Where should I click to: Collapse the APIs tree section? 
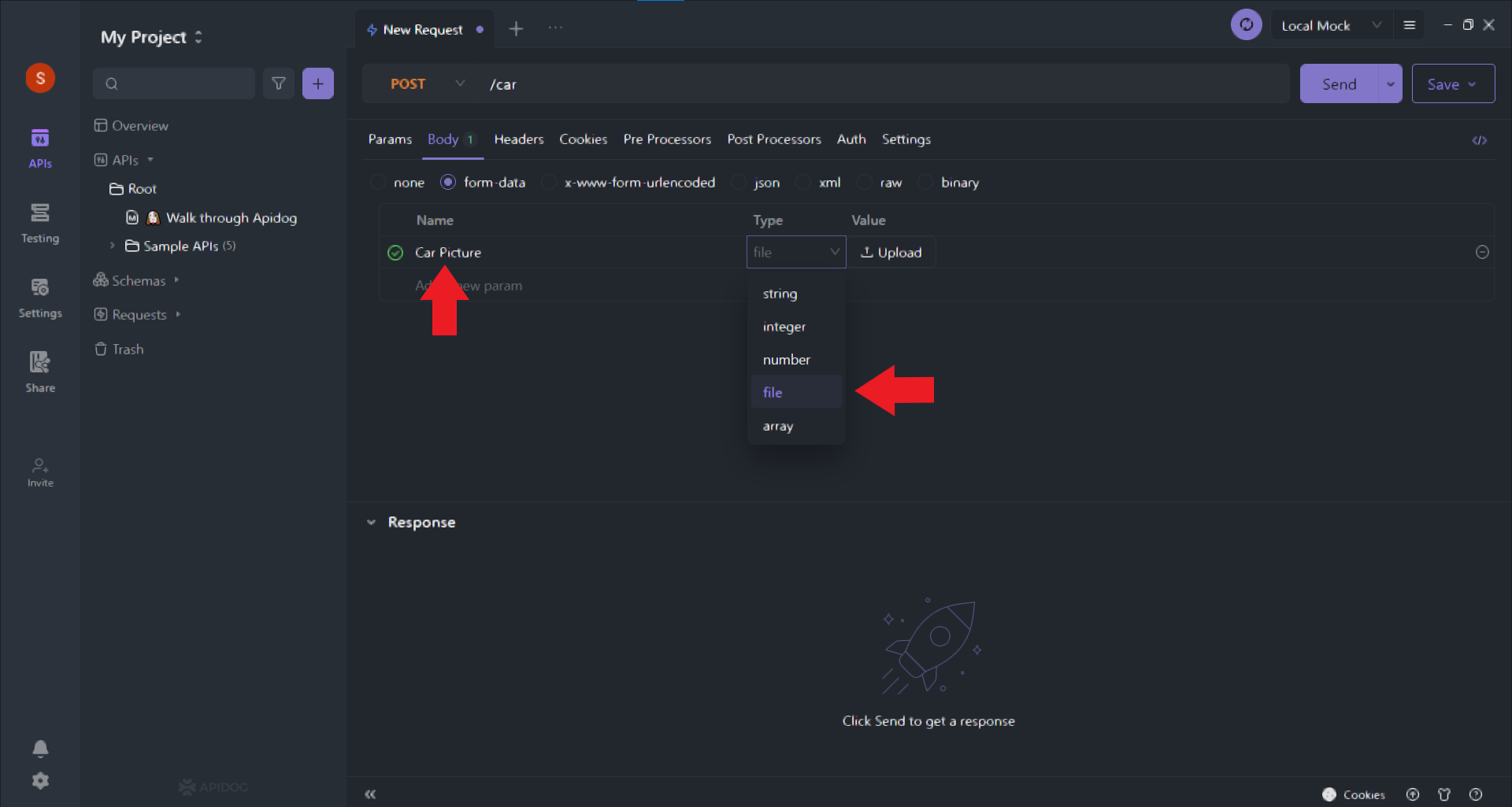tap(150, 160)
